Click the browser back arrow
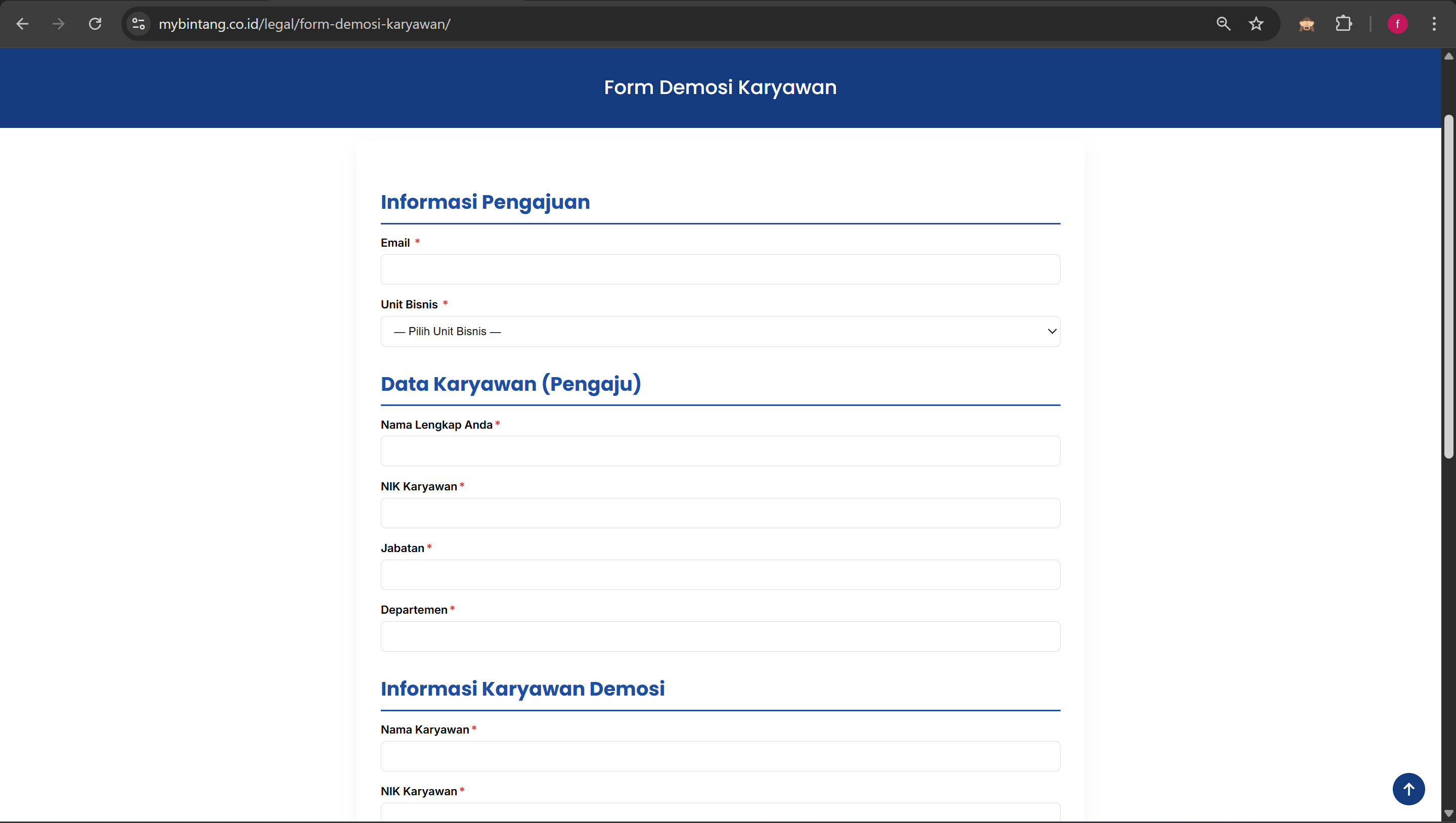 22,24
